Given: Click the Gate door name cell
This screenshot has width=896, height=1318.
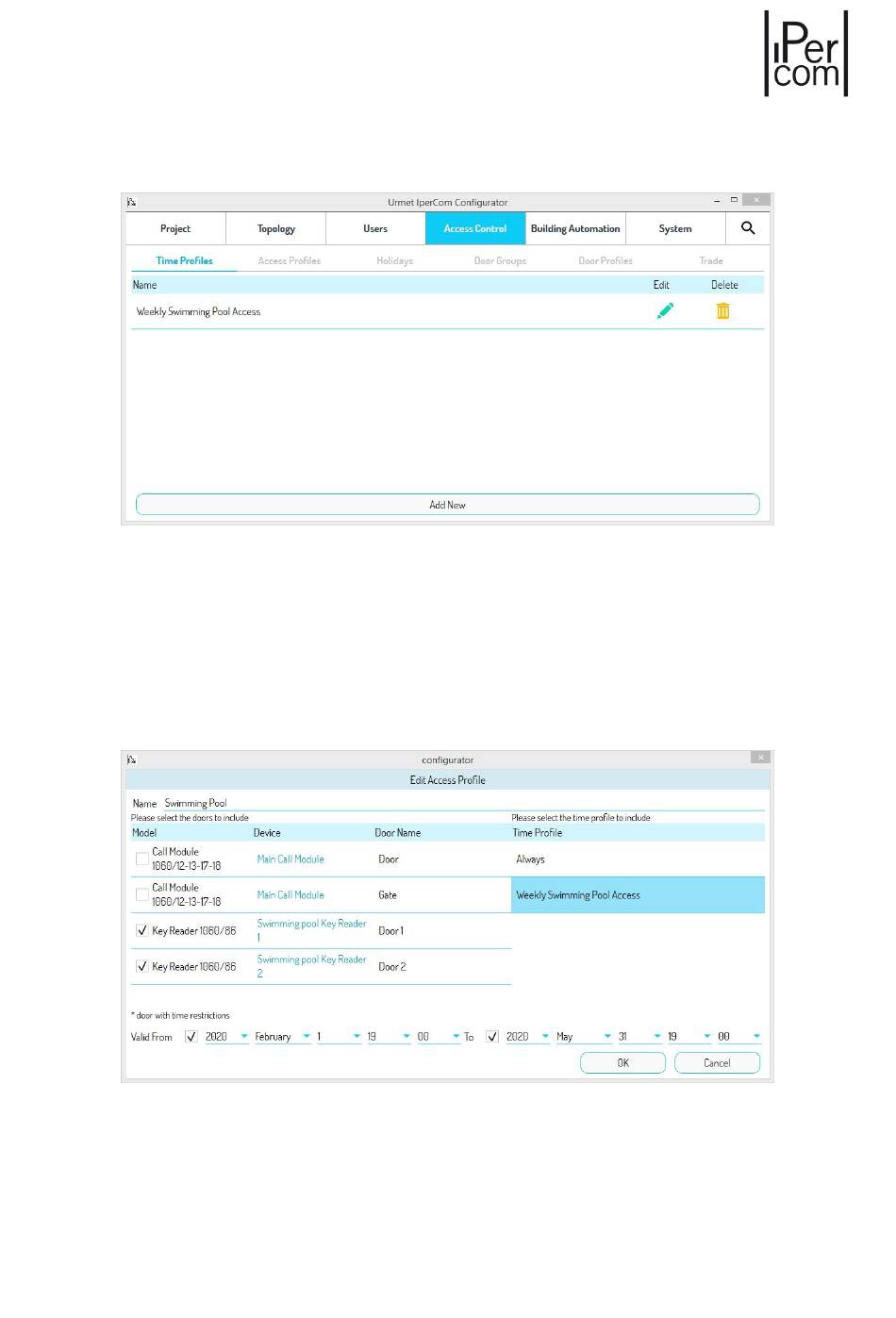Looking at the screenshot, I should [x=388, y=895].
